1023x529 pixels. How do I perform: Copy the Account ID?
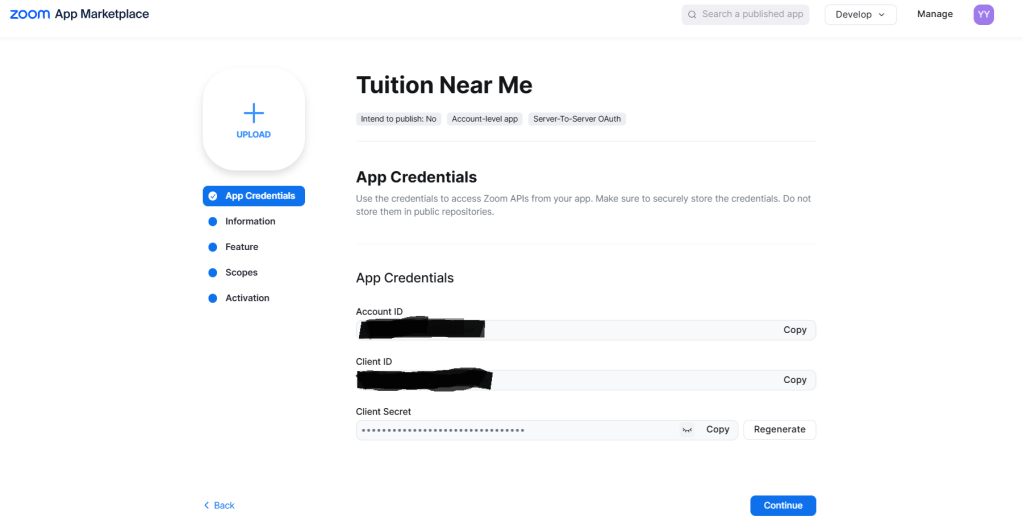794,330
